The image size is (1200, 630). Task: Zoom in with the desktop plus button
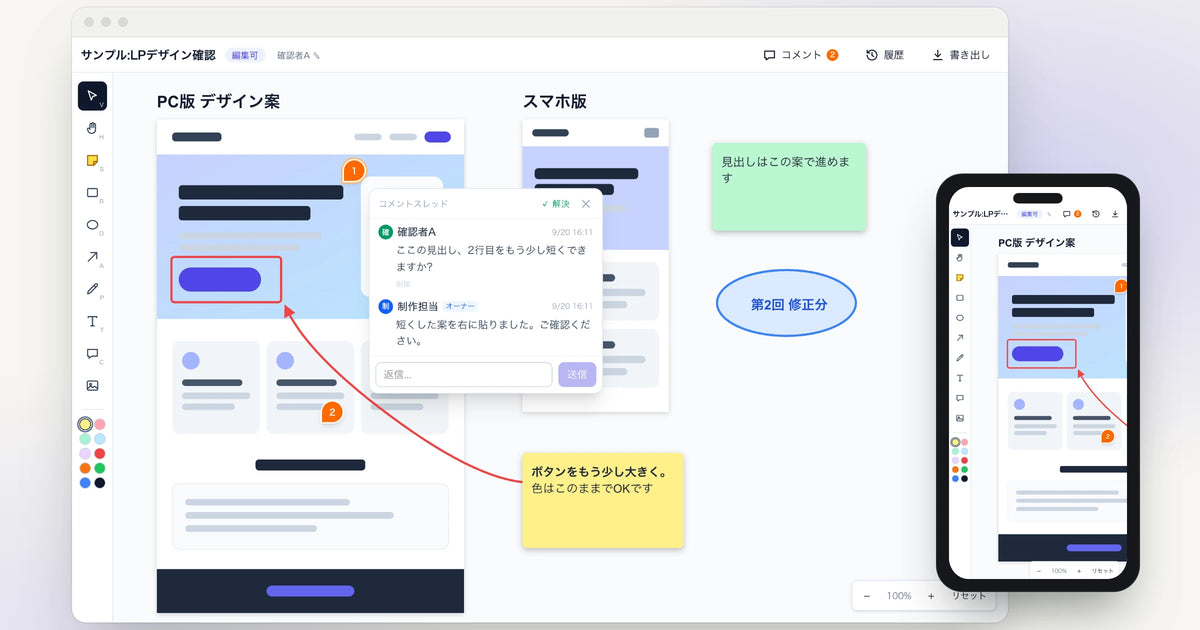tap(931, 596)
